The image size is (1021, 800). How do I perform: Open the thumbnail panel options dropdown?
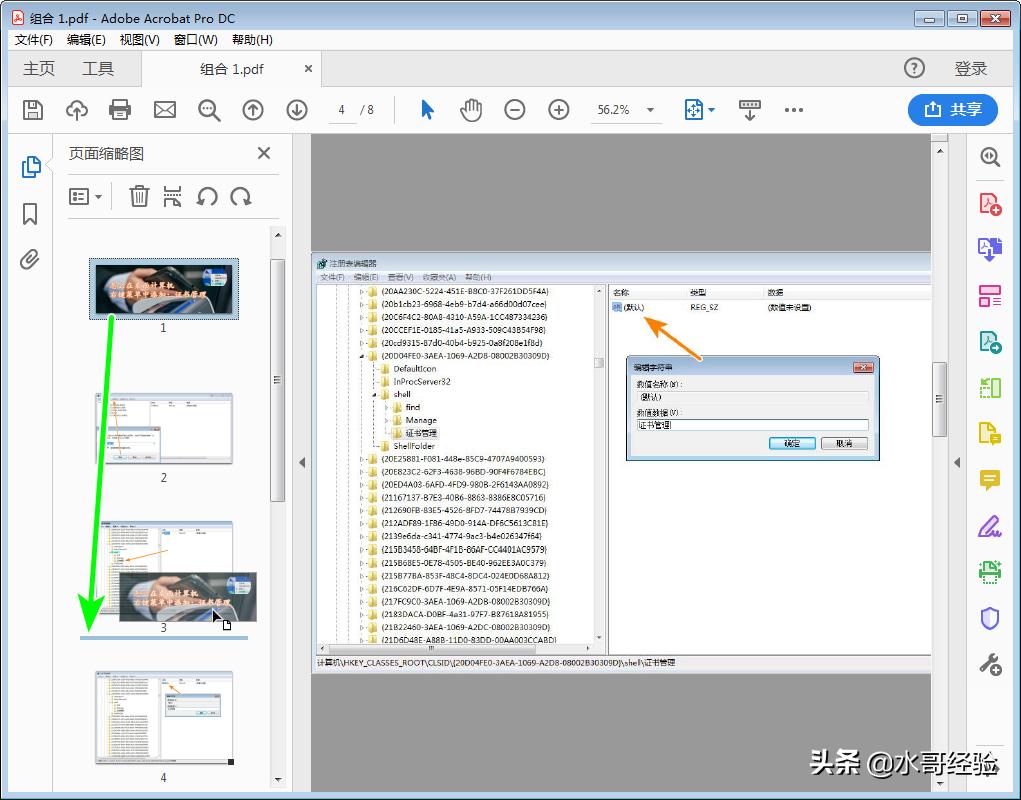tap(86, 196)
